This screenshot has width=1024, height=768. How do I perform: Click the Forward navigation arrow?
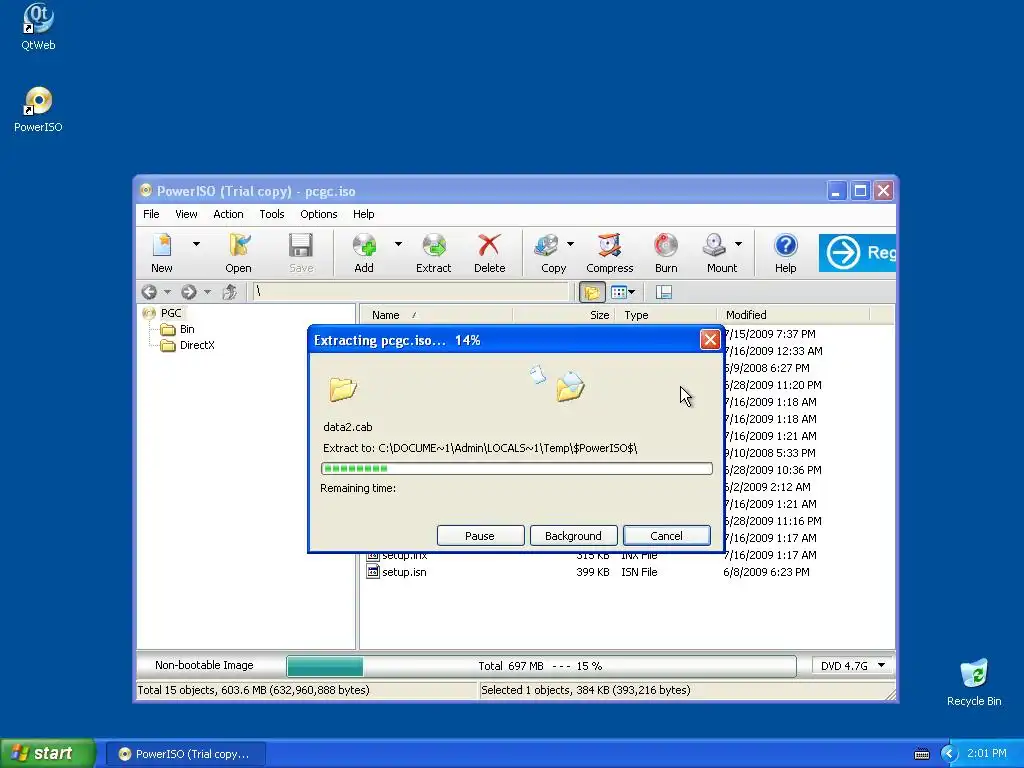point(189,292)
